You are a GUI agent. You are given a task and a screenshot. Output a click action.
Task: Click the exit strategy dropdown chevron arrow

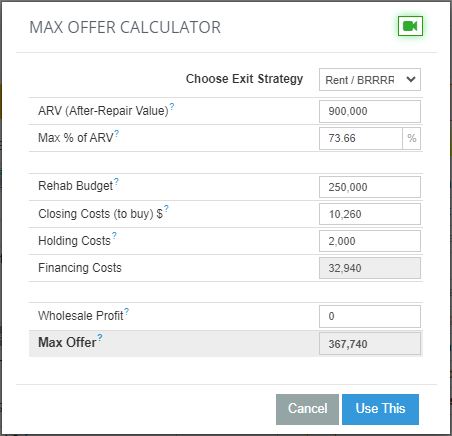pos(411,79)
